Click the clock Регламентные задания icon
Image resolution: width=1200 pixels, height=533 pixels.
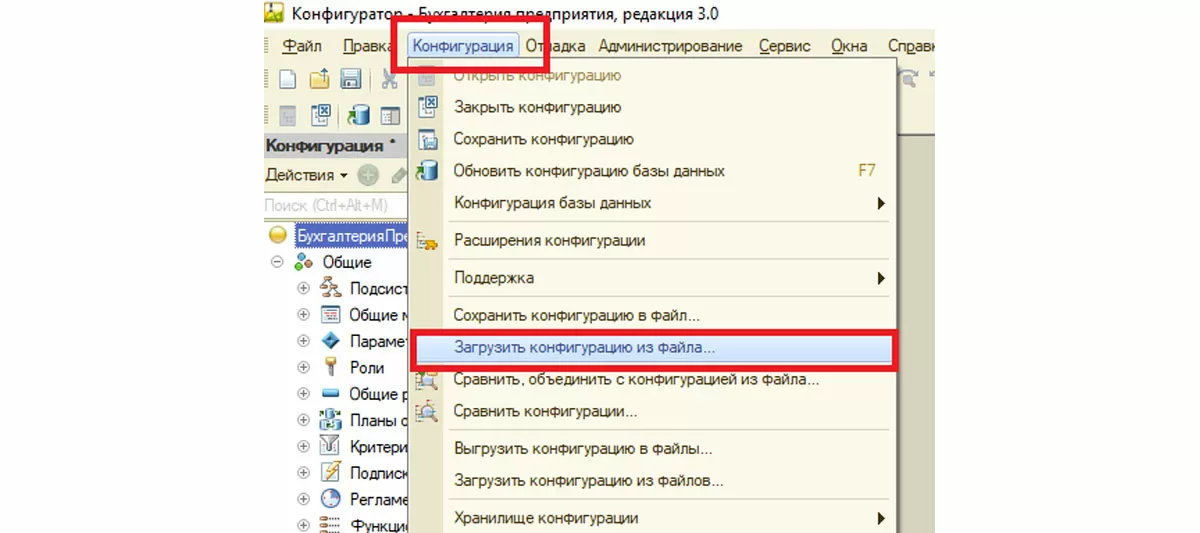(x=331, y=499)
